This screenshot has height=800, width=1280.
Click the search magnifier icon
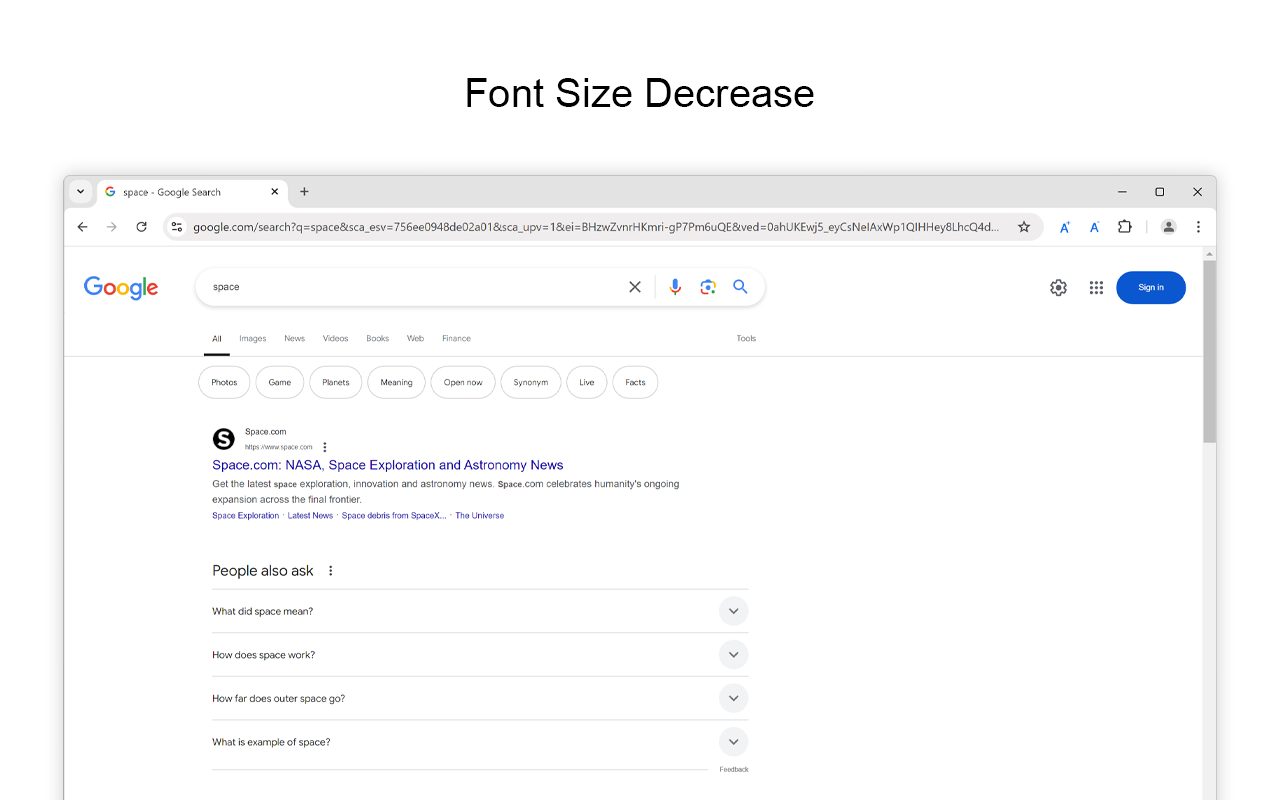[740, 286]
